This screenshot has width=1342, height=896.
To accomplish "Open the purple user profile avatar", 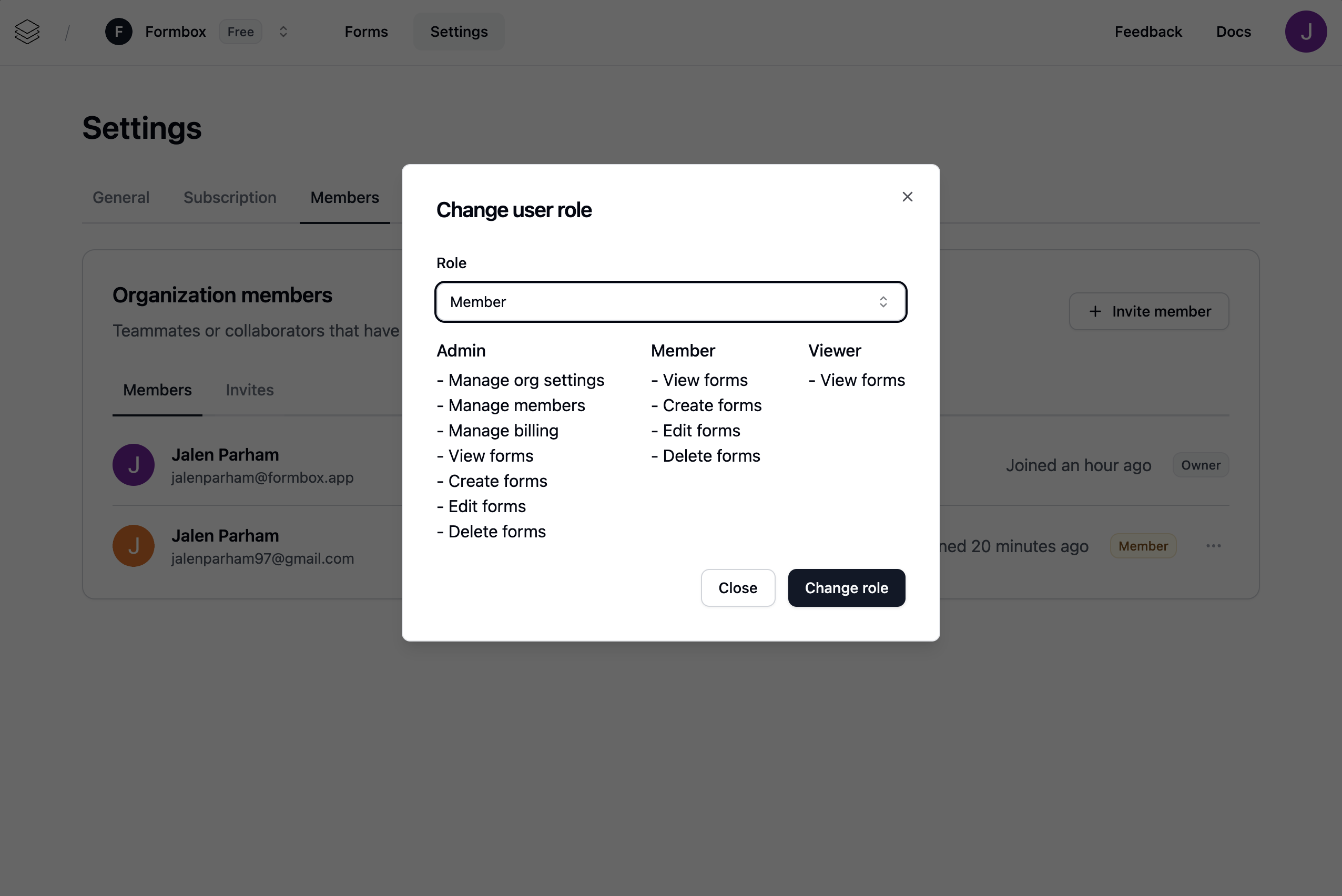I will pyautogui.click(x=1305, y=32).
